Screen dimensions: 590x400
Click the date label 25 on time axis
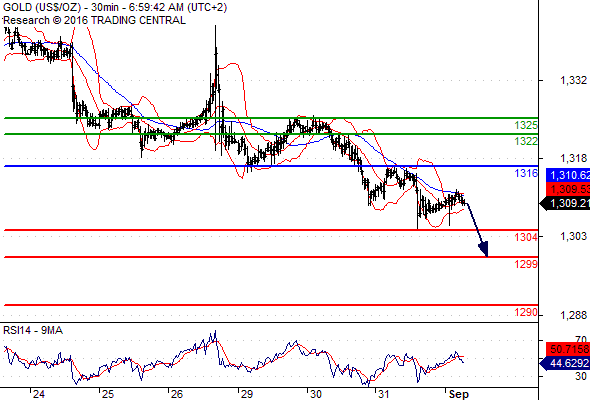(x=108, y=394)
